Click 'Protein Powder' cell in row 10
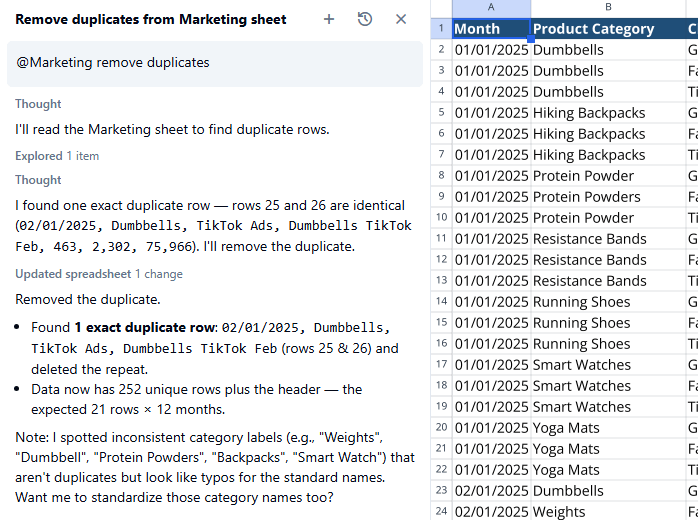 pyautogui.click(x=608, y=218)
